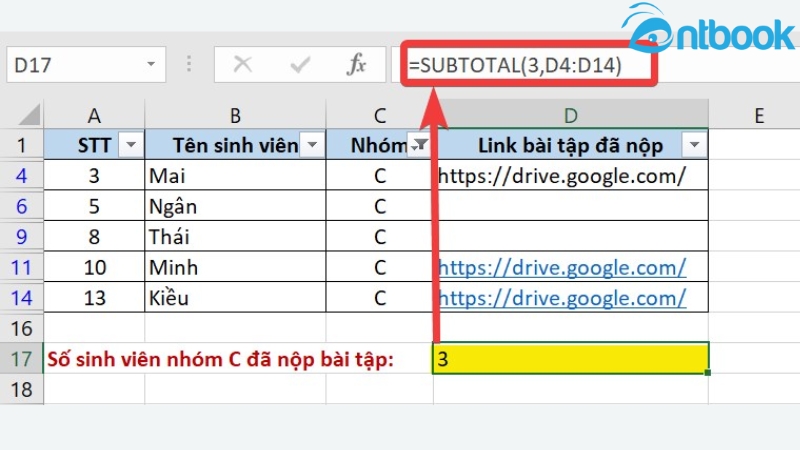Viewport: 800px width, 450px height.
Task: Open the STT column filter dropdown
Action: pyautogui.click(x=131, y=145)
